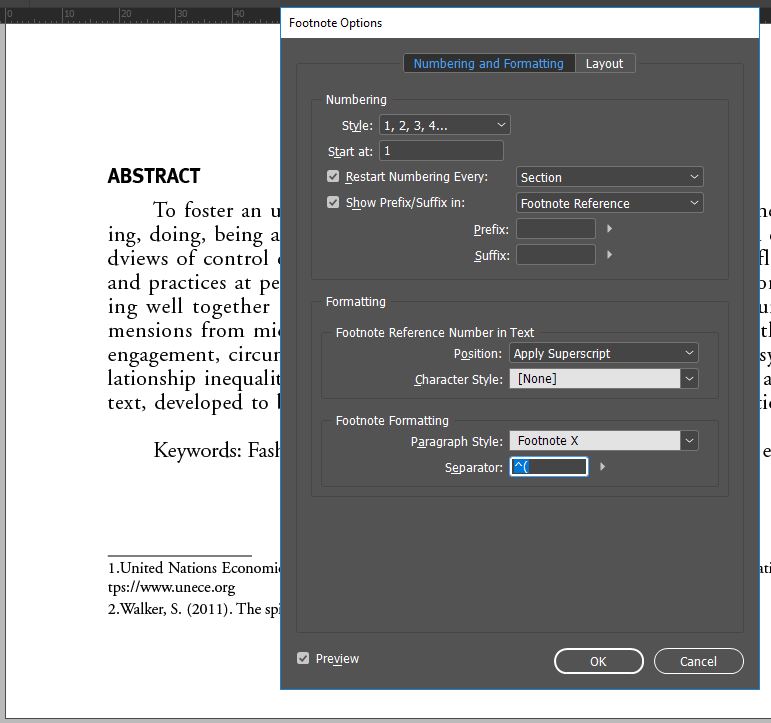Open the Character Style dropdown

pos(689,379)
